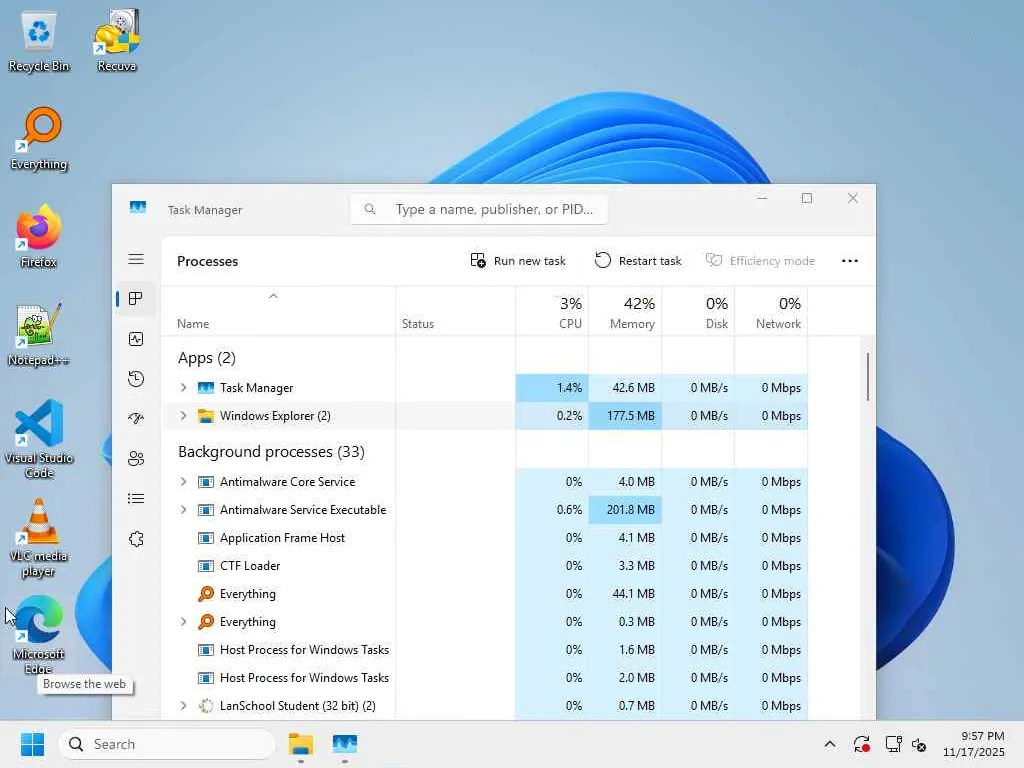
Task: Select Host Process for Windows Tasks 2.0 MB
Action: [485, 678]
